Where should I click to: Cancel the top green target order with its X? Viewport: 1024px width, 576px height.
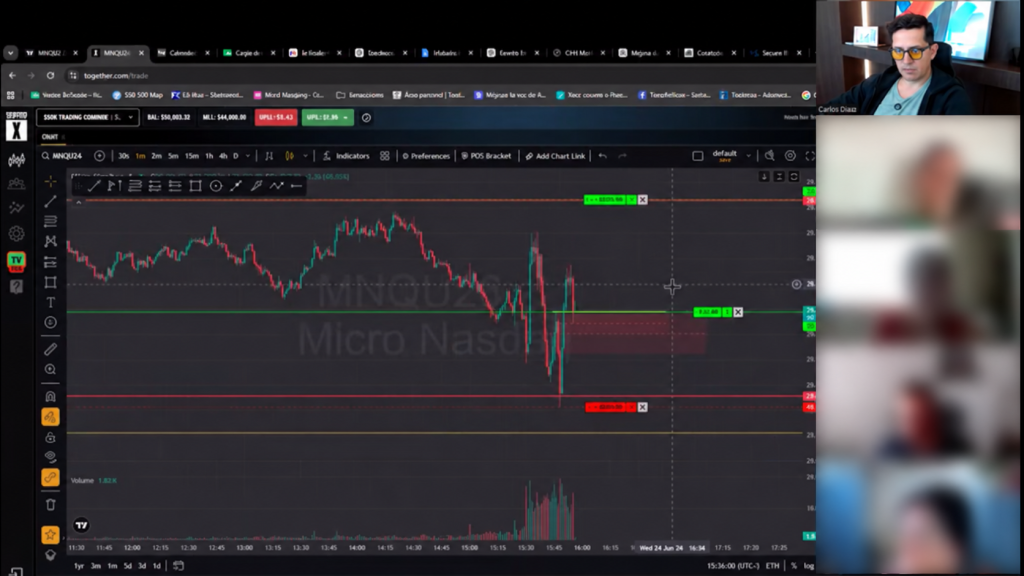click(643, 200)
